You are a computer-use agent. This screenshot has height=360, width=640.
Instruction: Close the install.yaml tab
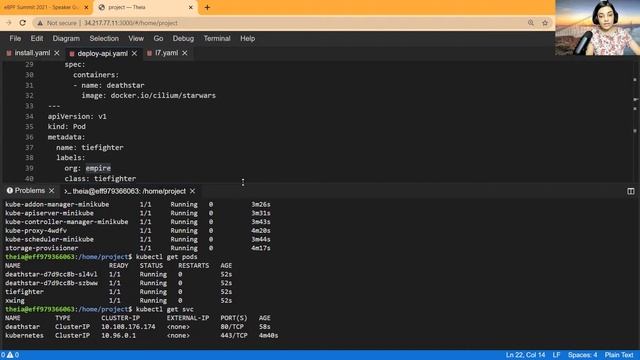pos(57,53)
